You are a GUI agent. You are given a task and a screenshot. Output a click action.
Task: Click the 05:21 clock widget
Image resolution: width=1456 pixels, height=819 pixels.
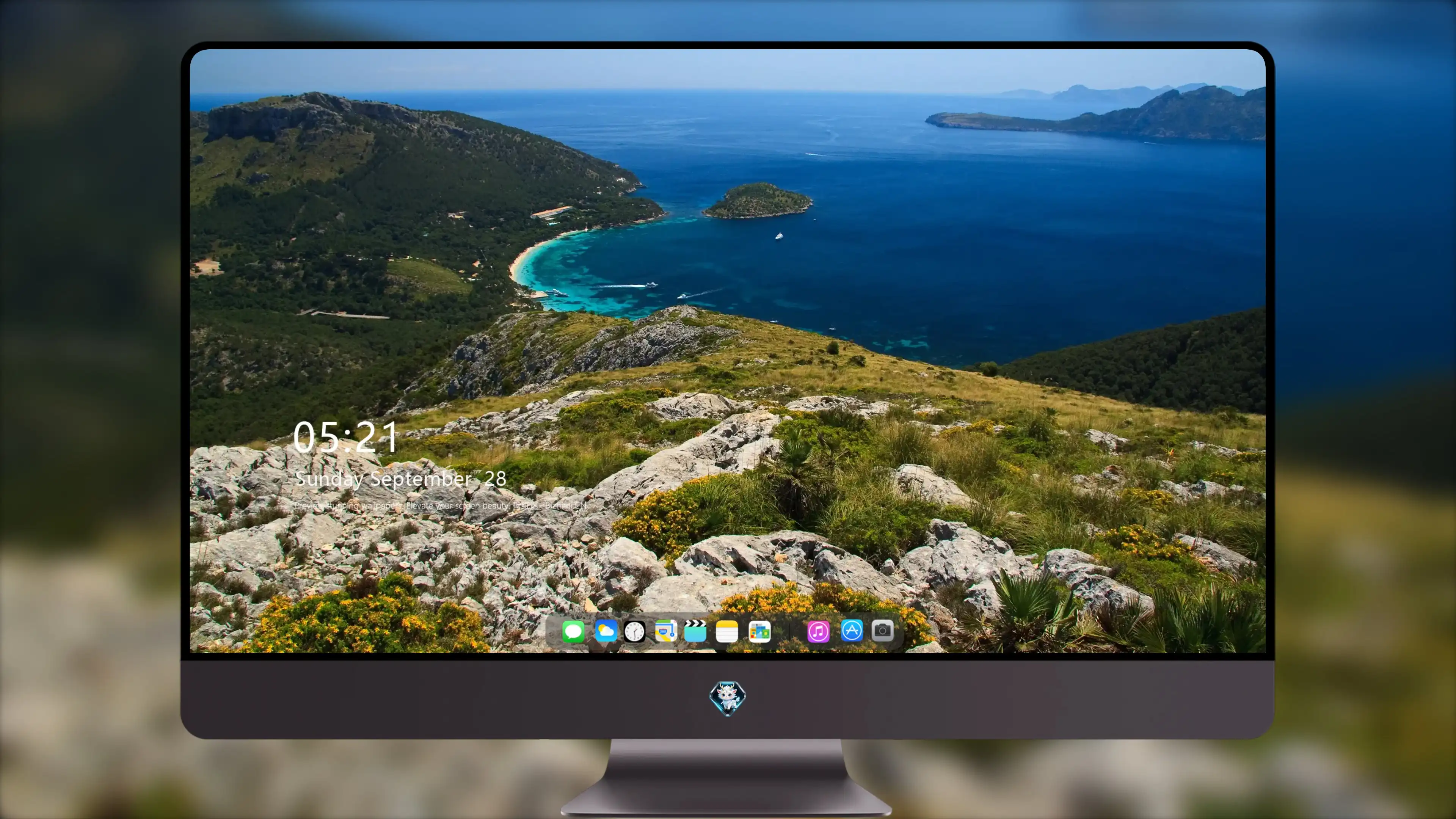[345, 437]
